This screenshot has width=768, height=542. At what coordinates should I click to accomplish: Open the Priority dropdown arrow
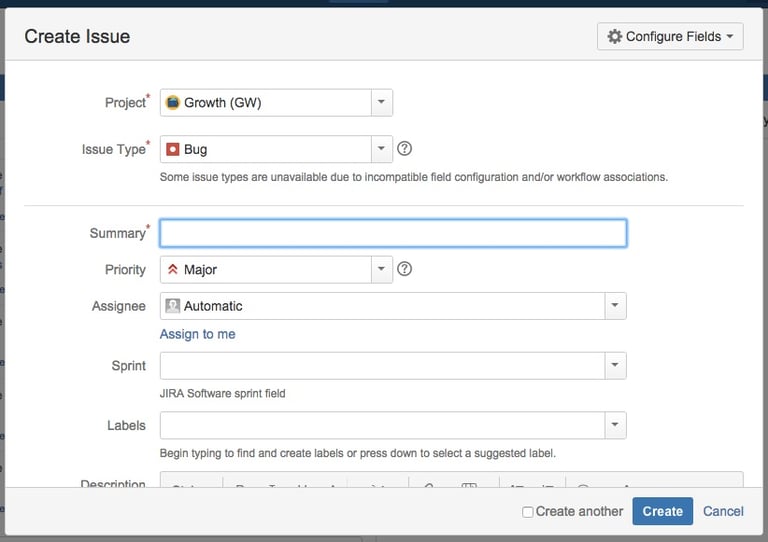(381, 270)
